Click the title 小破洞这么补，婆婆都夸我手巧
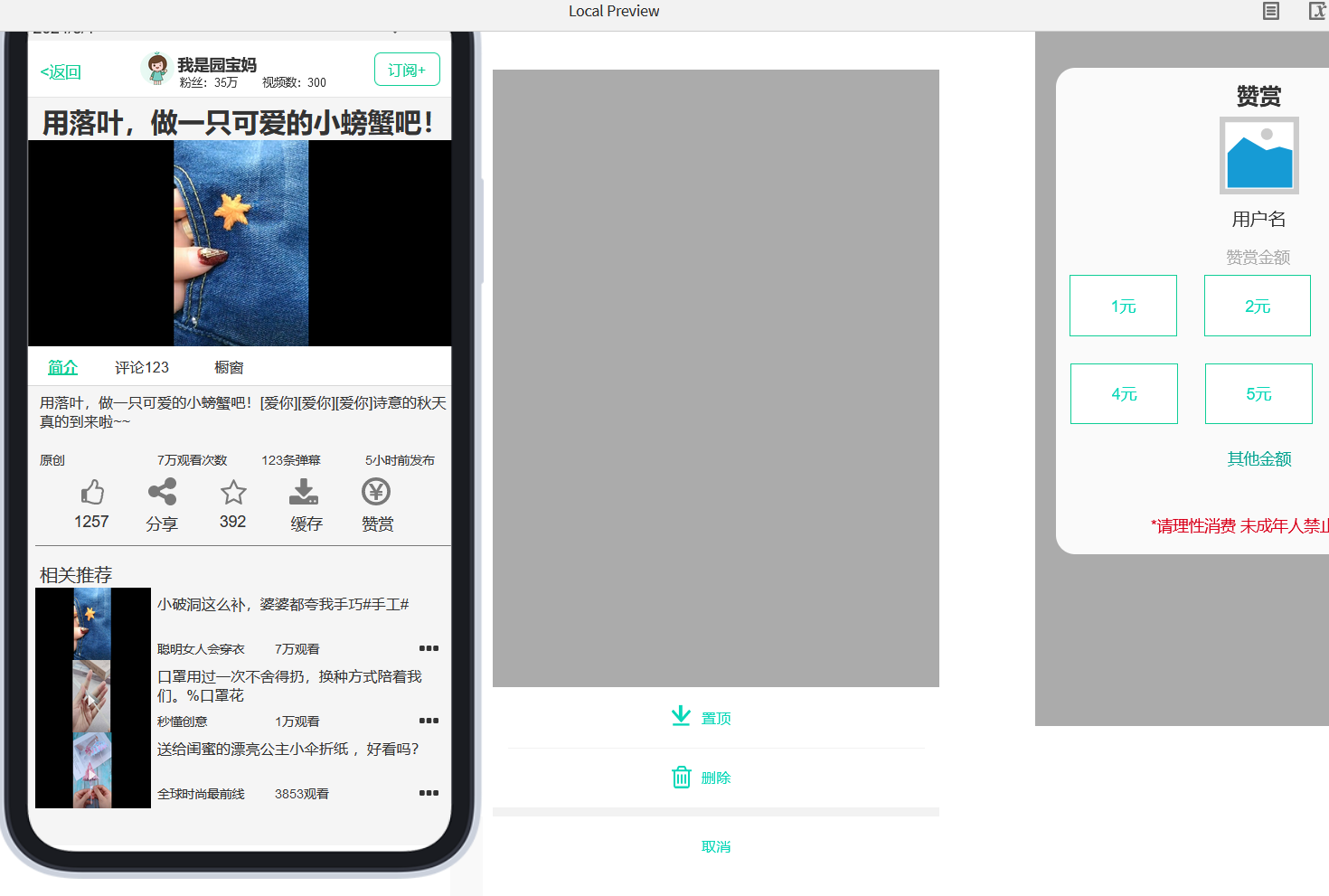 (x=283, y=604)
